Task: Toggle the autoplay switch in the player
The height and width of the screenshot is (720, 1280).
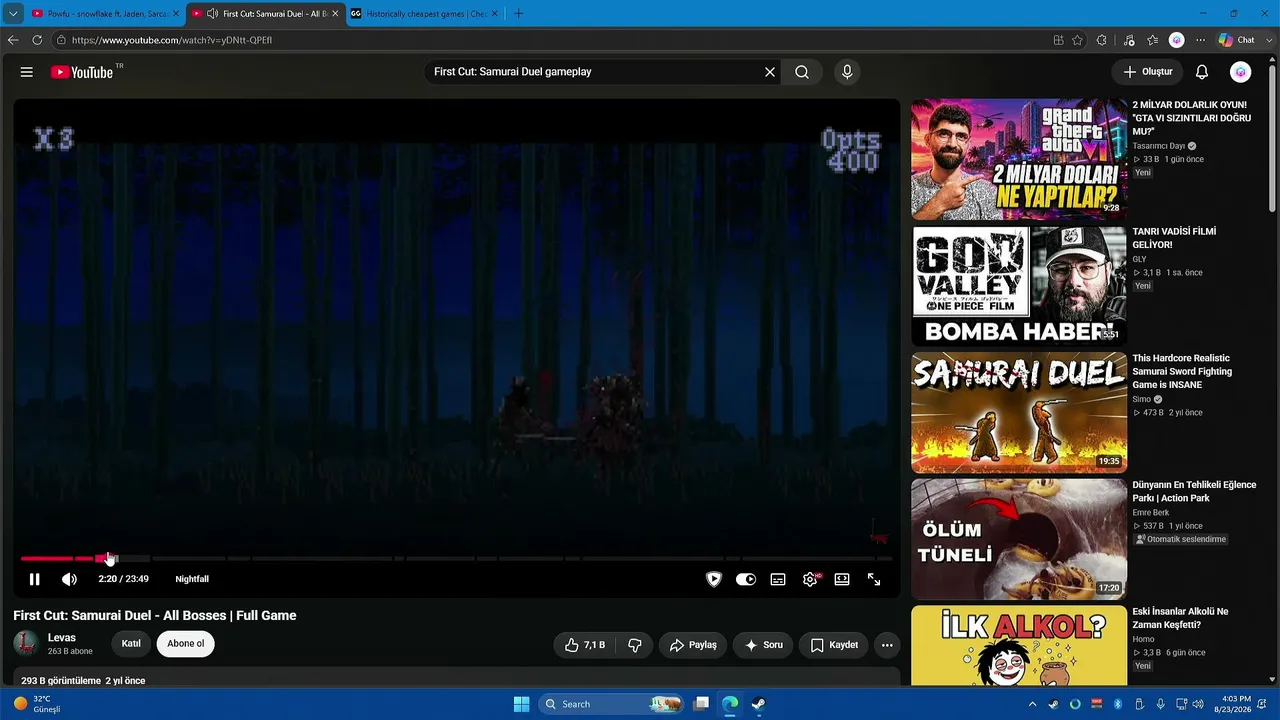Action: pyautogui.click(x=746, y=579)
